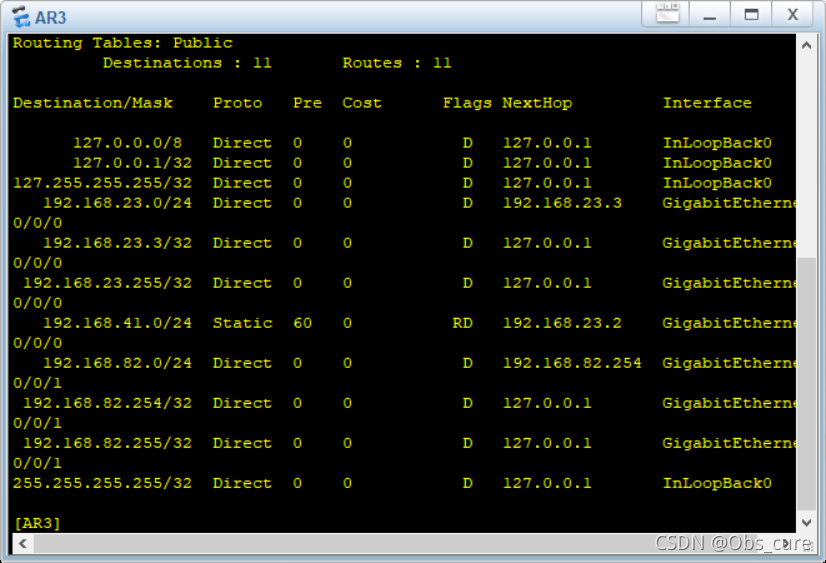This screenshot has height=563, width=826.
Task: Maximize the AR3 terminal window
Action: (751, 15)
